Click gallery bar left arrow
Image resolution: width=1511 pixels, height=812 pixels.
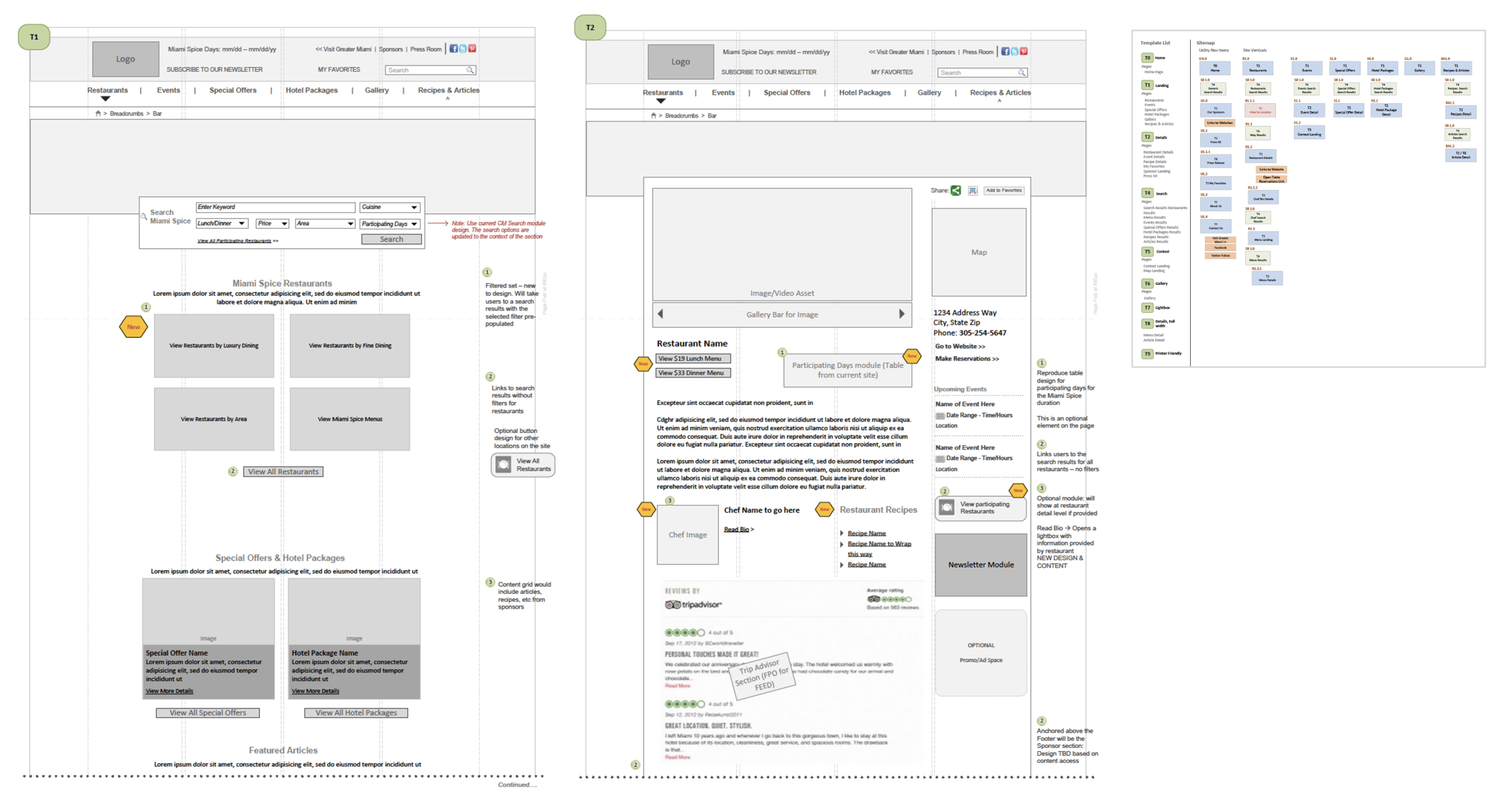tap(661, 314)
